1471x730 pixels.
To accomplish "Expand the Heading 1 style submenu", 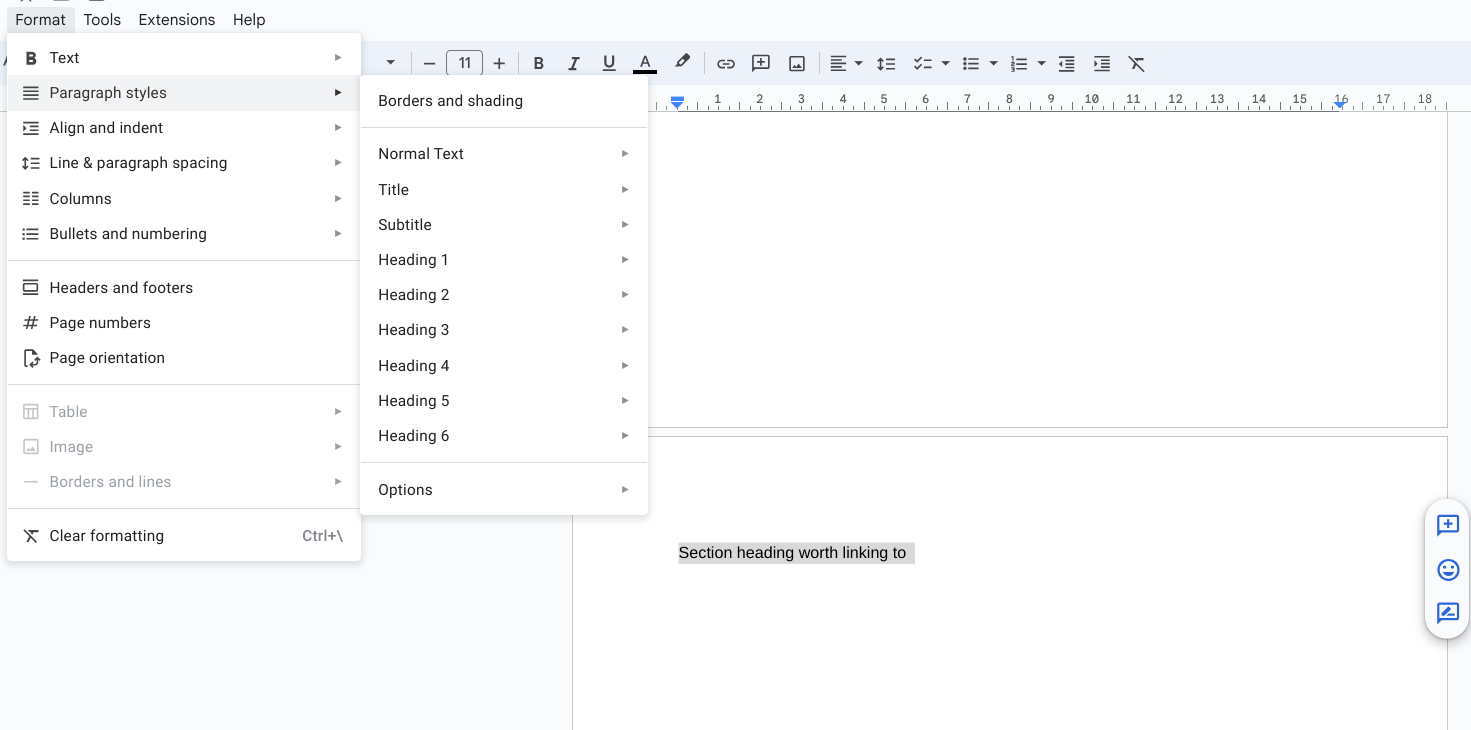I will tap(504, 260).
